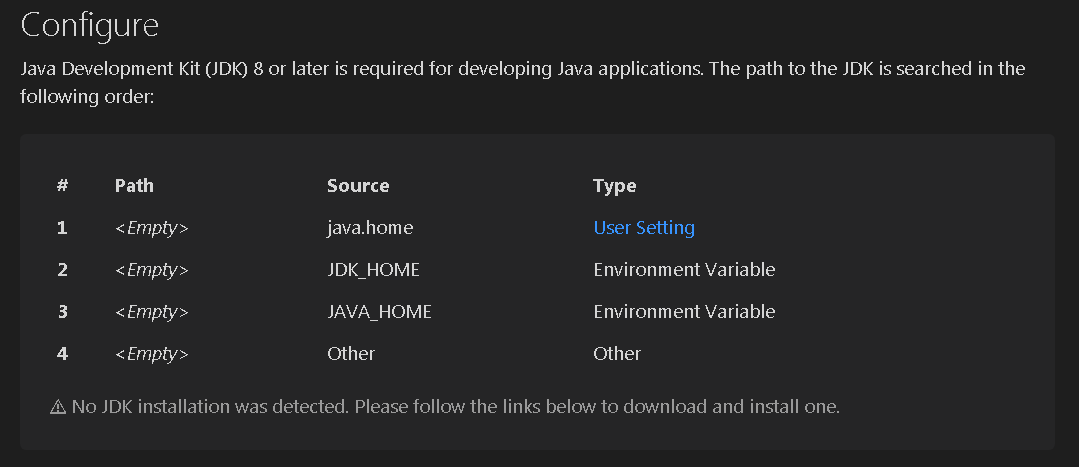
Task: Click the Empty path in row 1
Action: coord(151,228)
